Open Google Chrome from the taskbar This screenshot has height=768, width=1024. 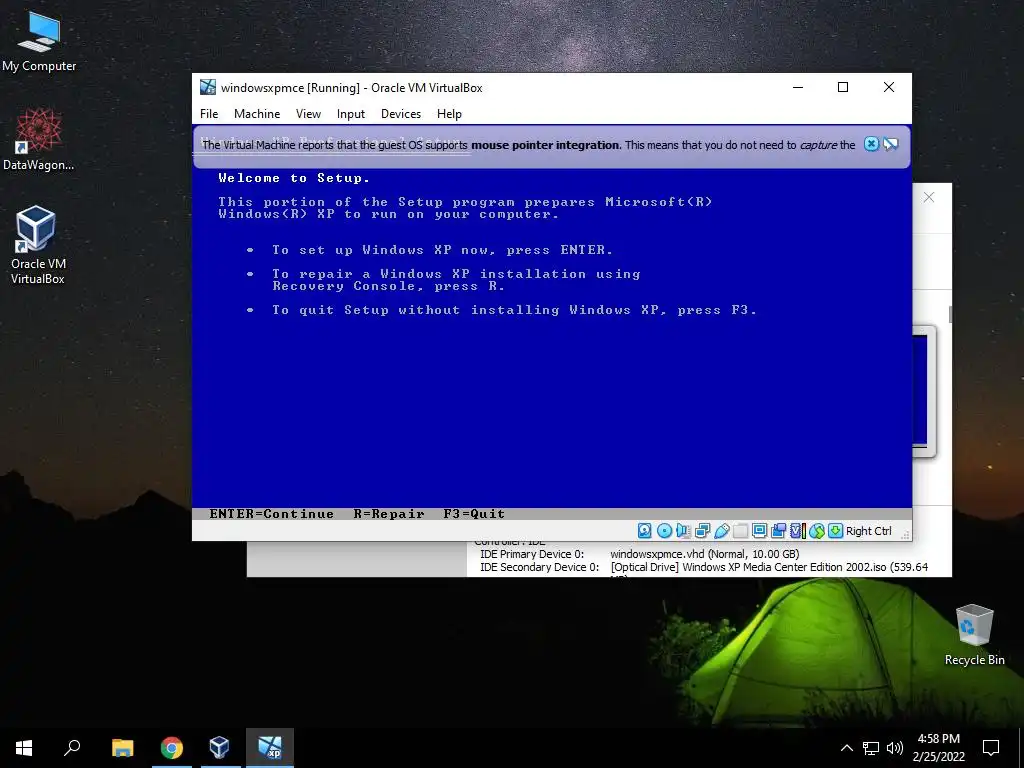[x=172, y=748]
